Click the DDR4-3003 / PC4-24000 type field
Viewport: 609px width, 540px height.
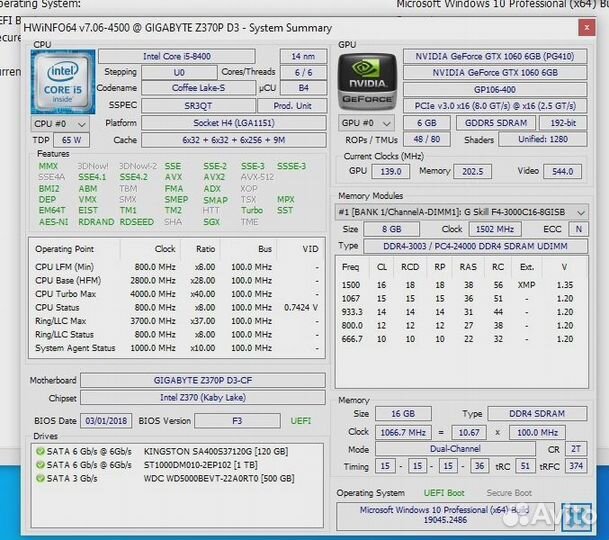pos(475,246)
